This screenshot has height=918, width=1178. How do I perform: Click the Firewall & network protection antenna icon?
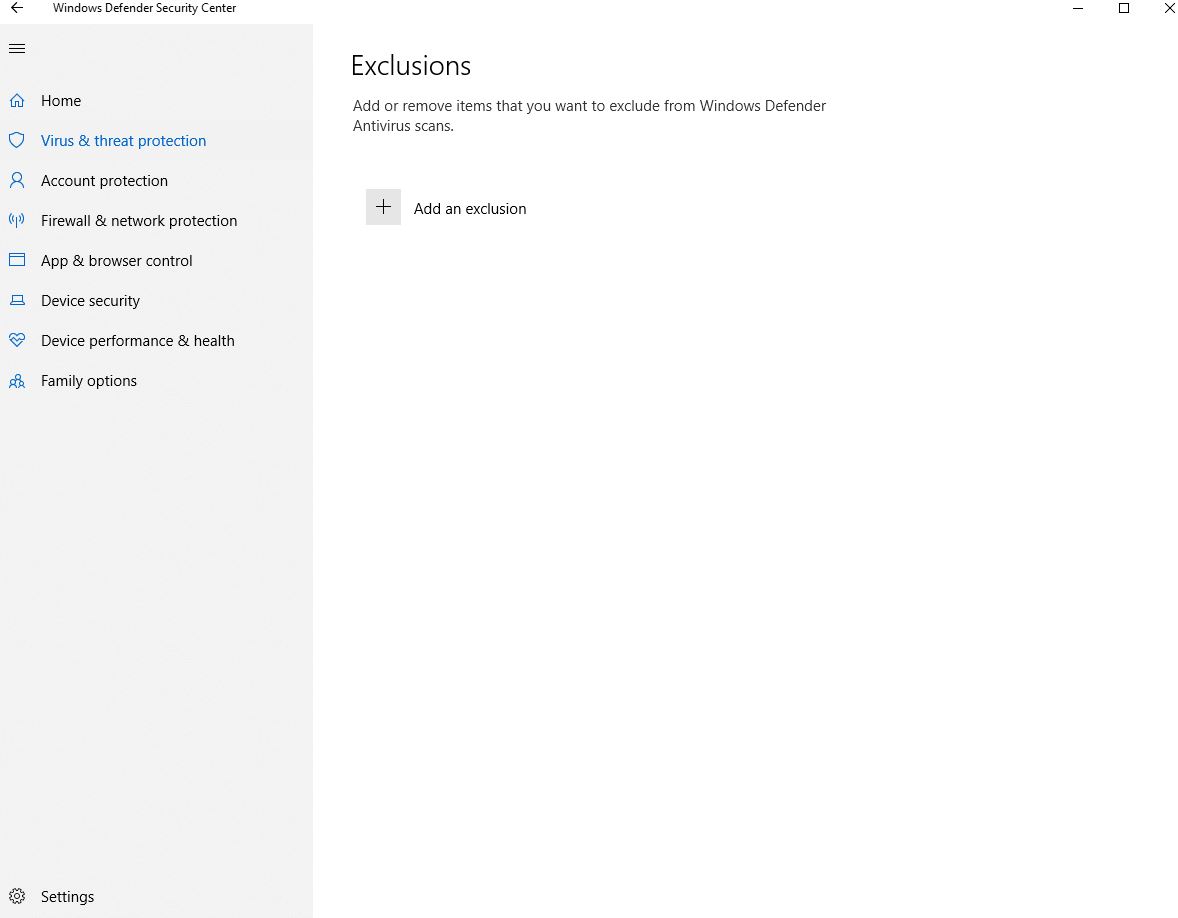[17, 220]
